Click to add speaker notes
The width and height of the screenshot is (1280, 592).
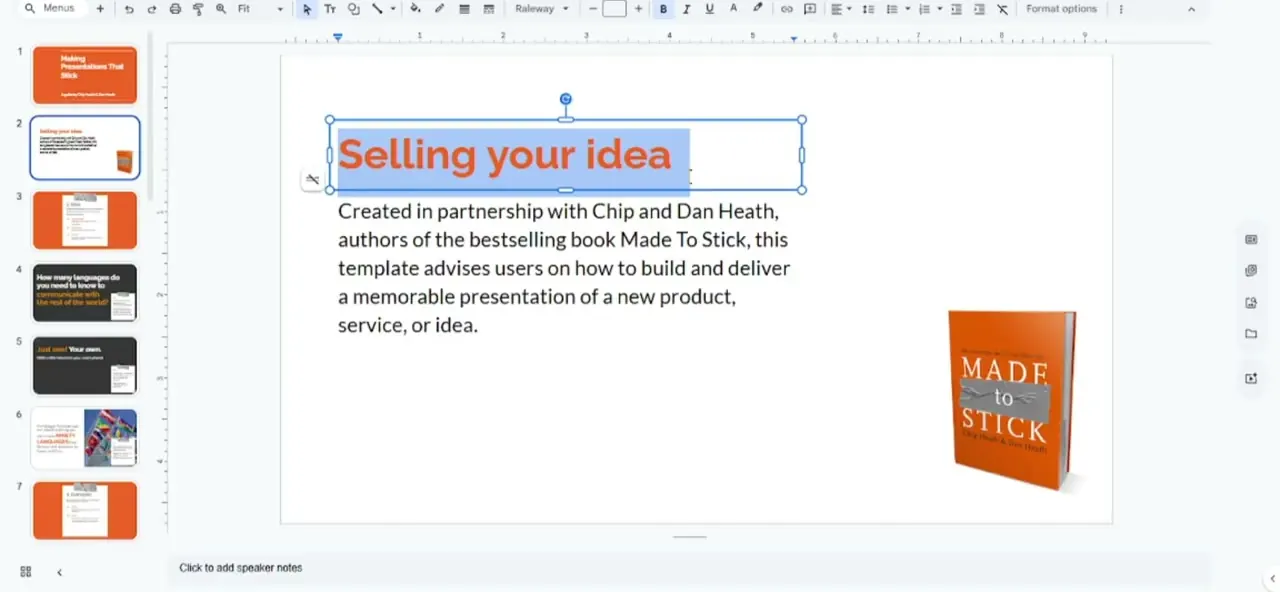tap(241, 568)
